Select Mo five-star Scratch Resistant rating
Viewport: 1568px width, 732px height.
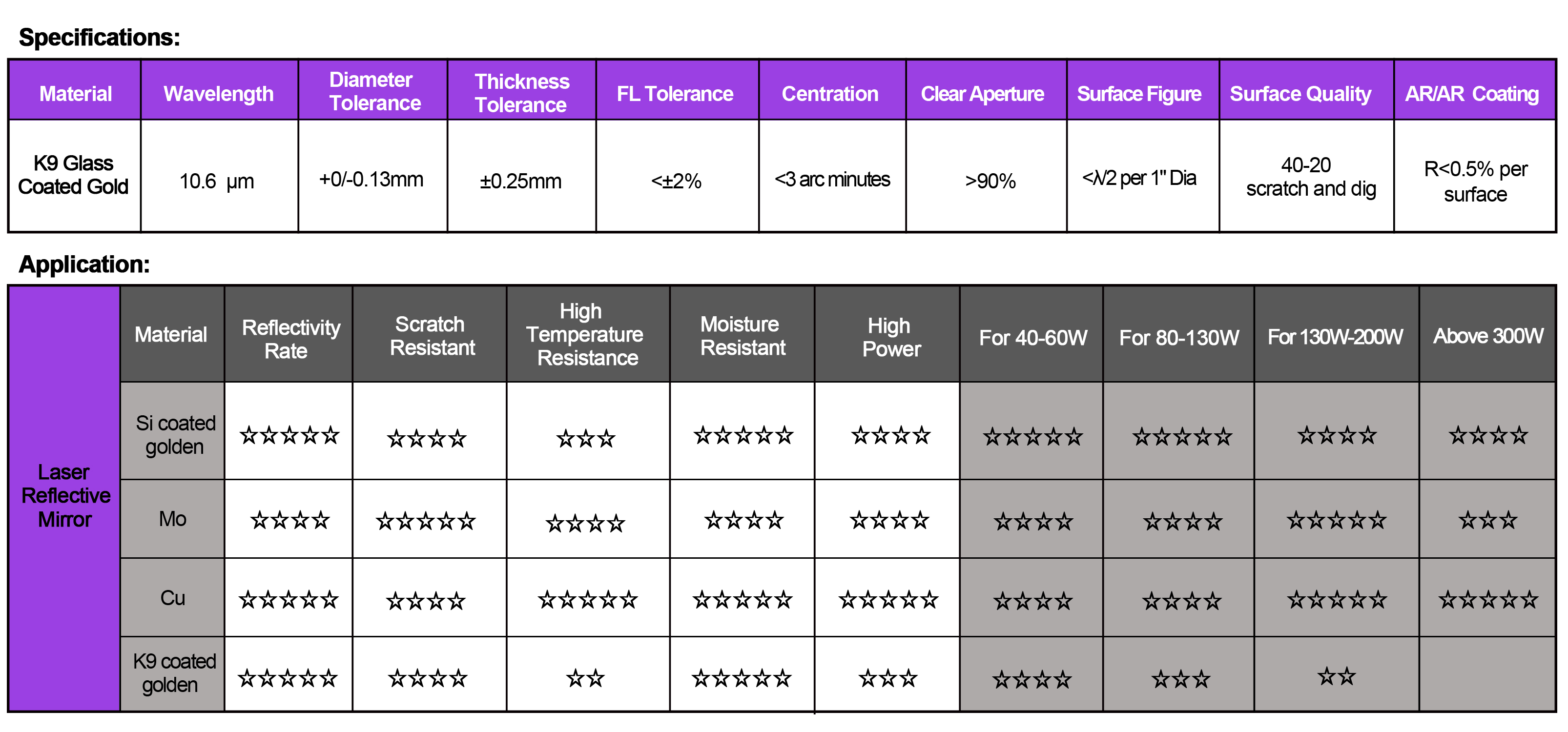pos(426,522)
